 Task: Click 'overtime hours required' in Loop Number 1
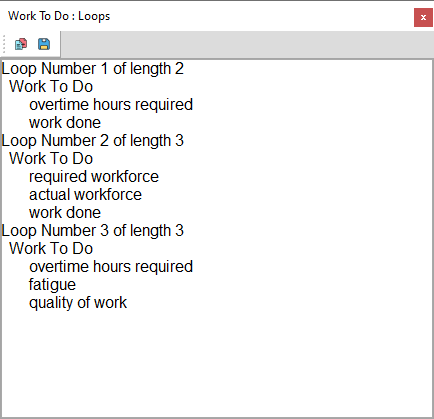click(x=111, y=105)
